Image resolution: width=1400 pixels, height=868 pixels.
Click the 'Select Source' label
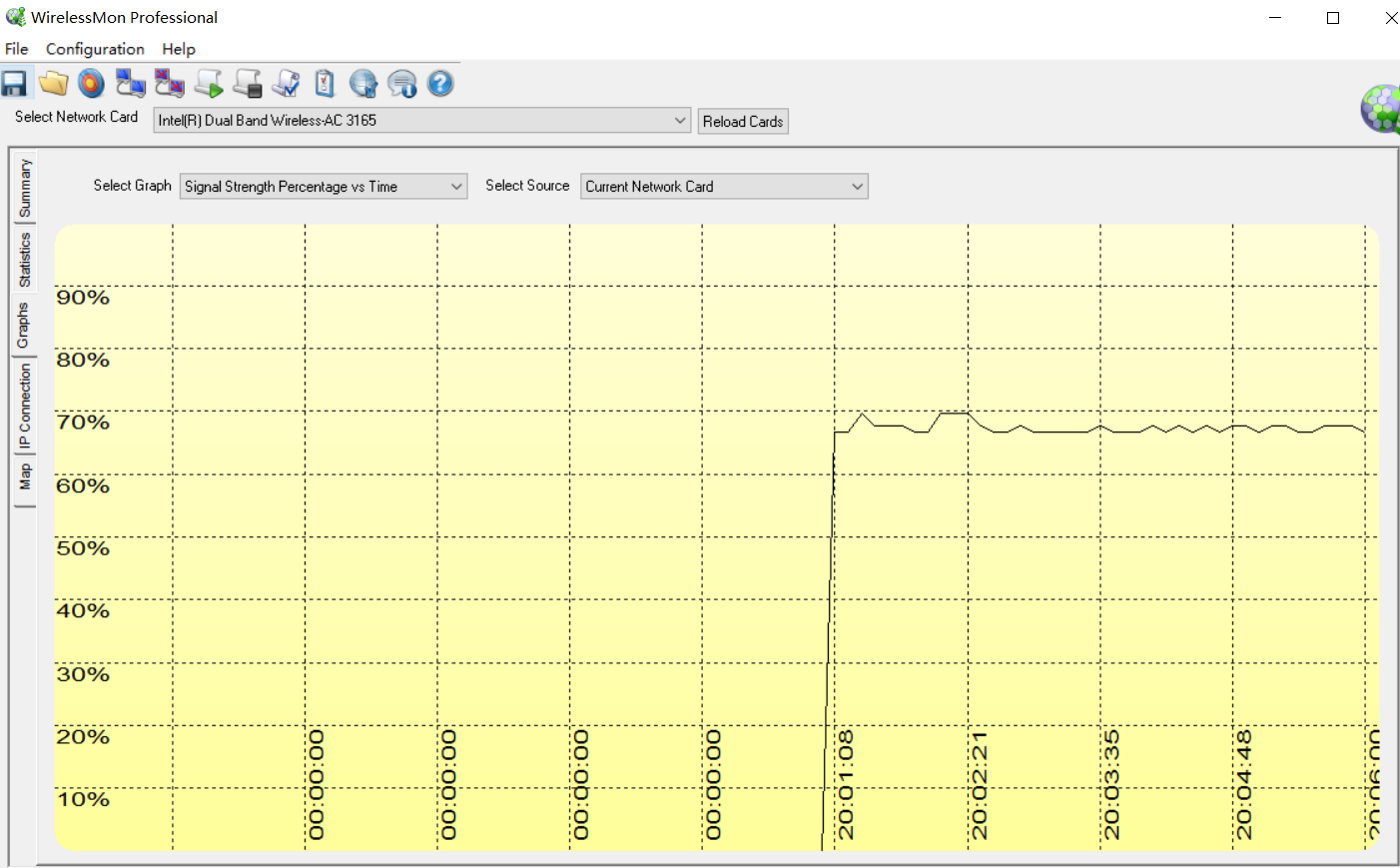[527, 186]
